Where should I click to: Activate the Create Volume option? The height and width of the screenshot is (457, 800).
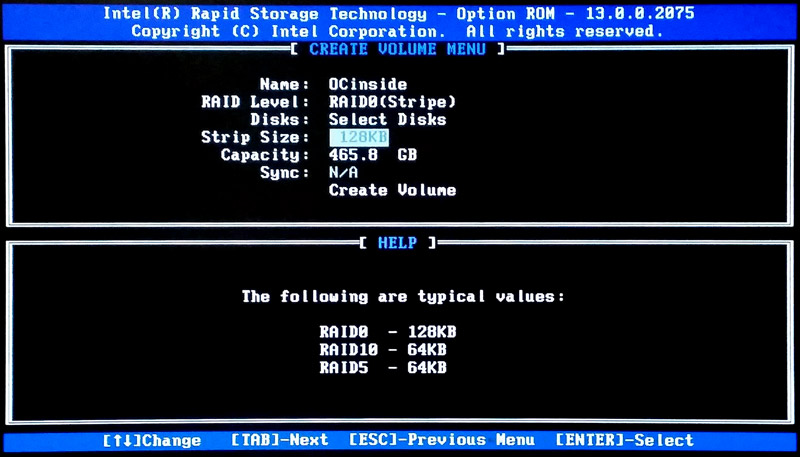[x=392, y=190]
